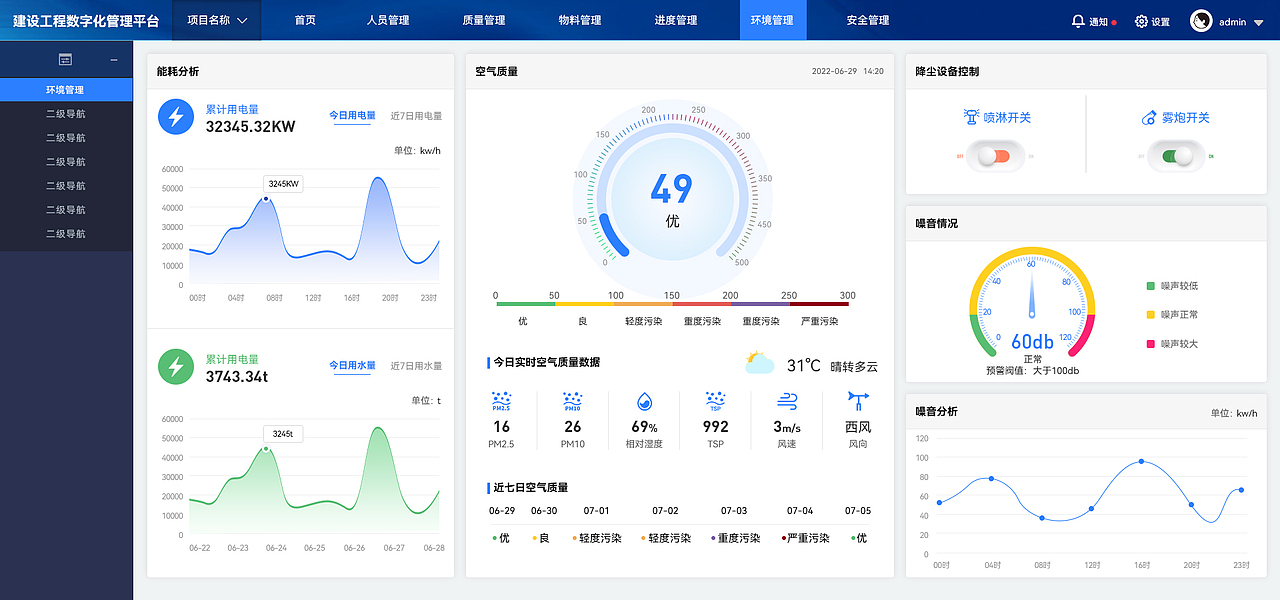Collapse the left sidebar panel
Screen dimensions: 1280x600
[x=113, y=59]
